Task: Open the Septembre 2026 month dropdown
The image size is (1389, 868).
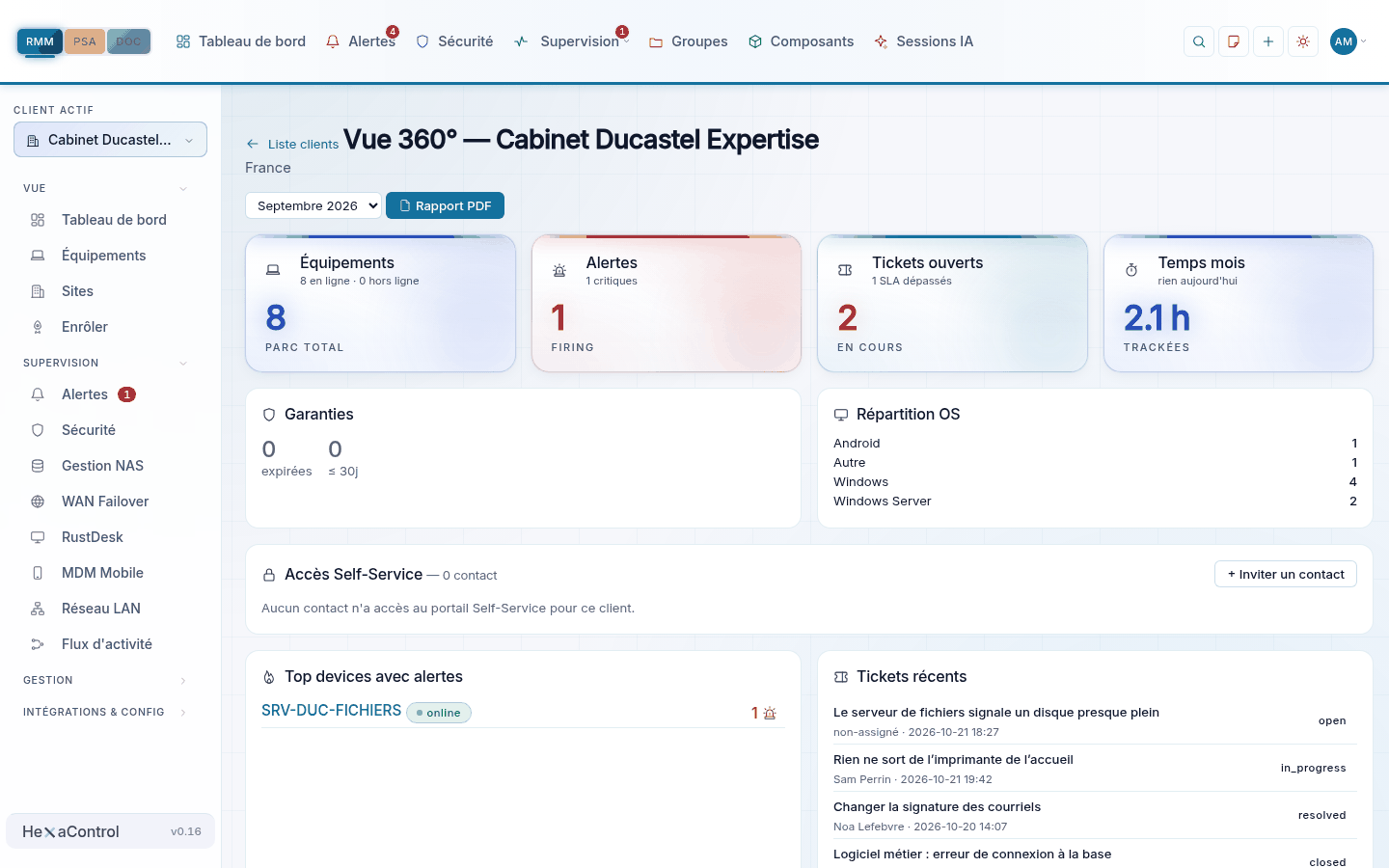Action: (313, 205)
